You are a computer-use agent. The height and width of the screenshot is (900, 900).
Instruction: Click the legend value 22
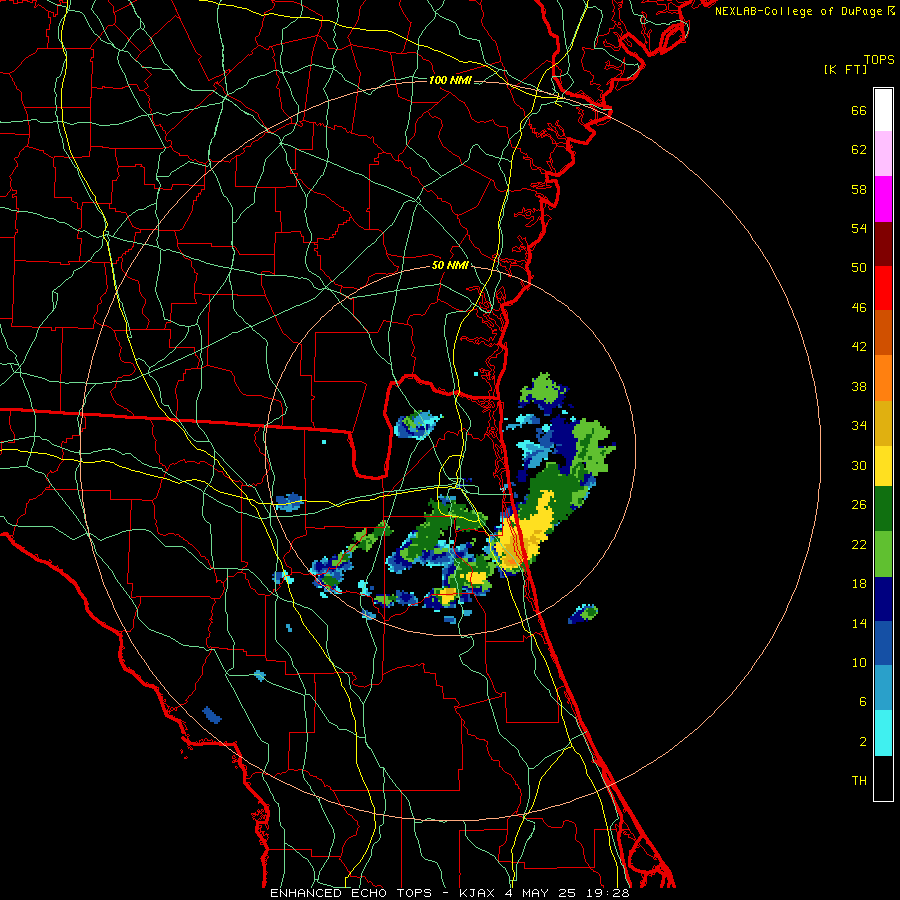point(859,544)
